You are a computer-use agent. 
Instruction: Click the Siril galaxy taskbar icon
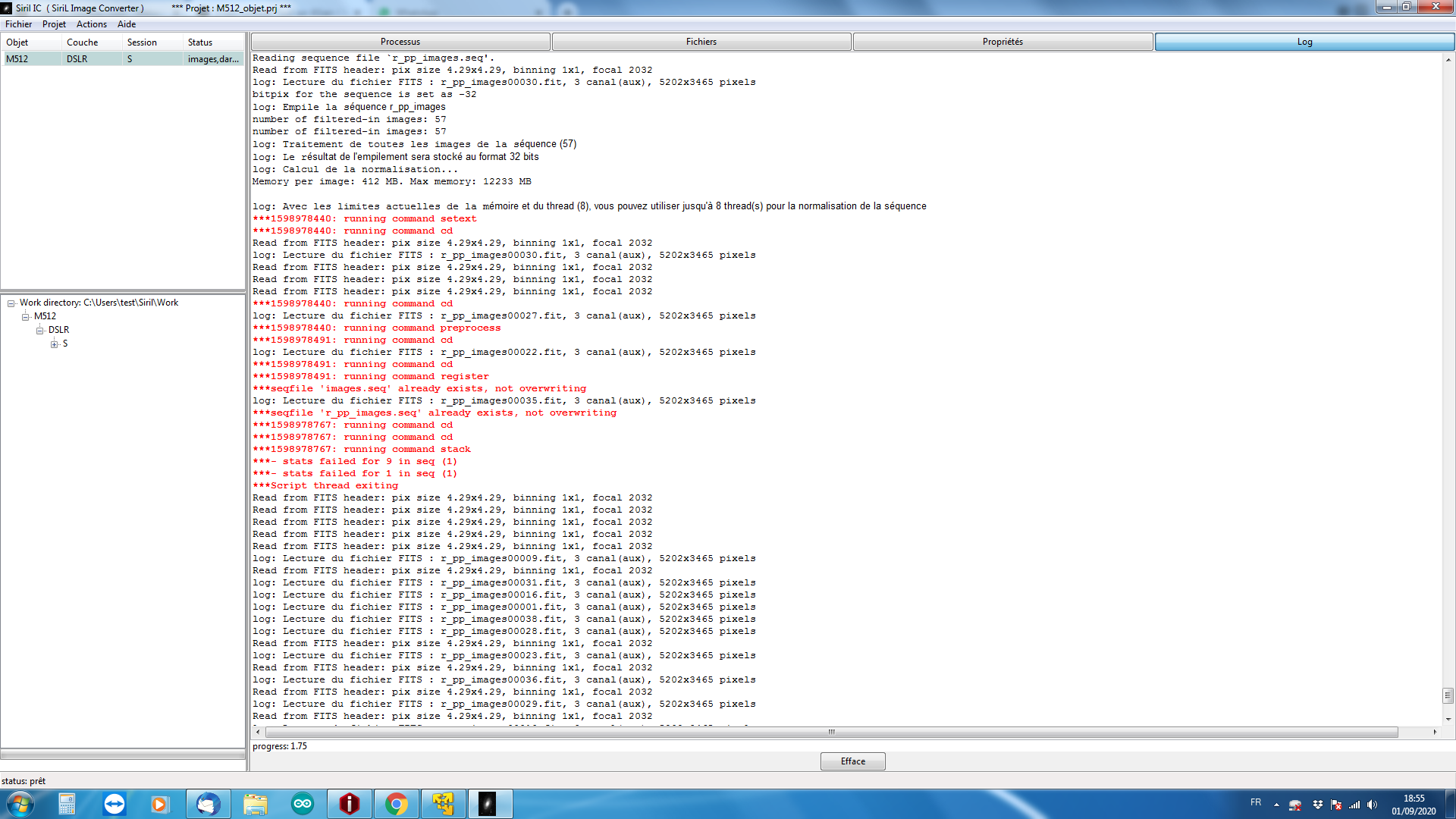(x=488, y=804)
